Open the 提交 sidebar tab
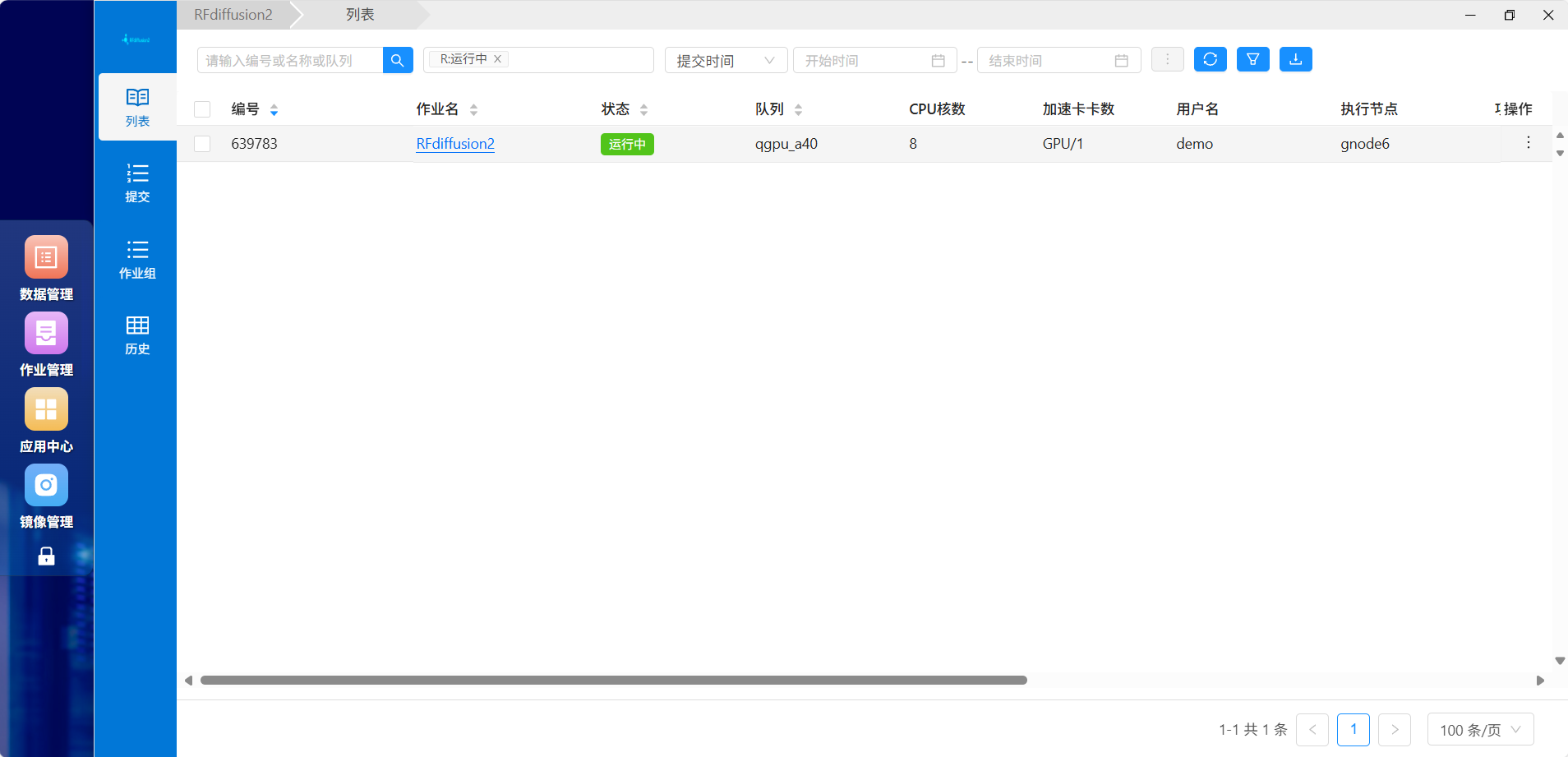Viewport: 1568px width, 757px height. click(x=137, y=182)
